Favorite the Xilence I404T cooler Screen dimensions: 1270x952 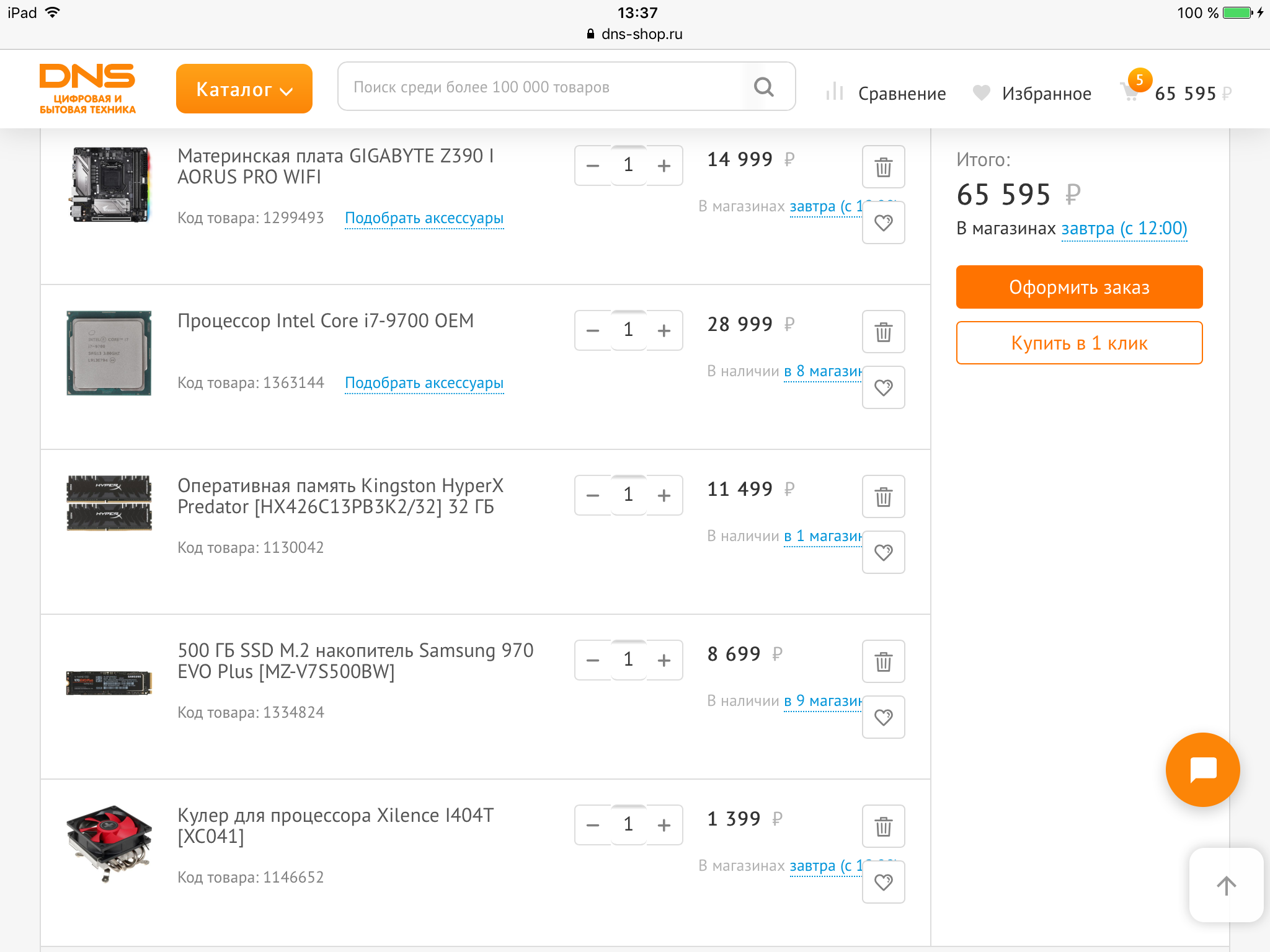(883, 882)
